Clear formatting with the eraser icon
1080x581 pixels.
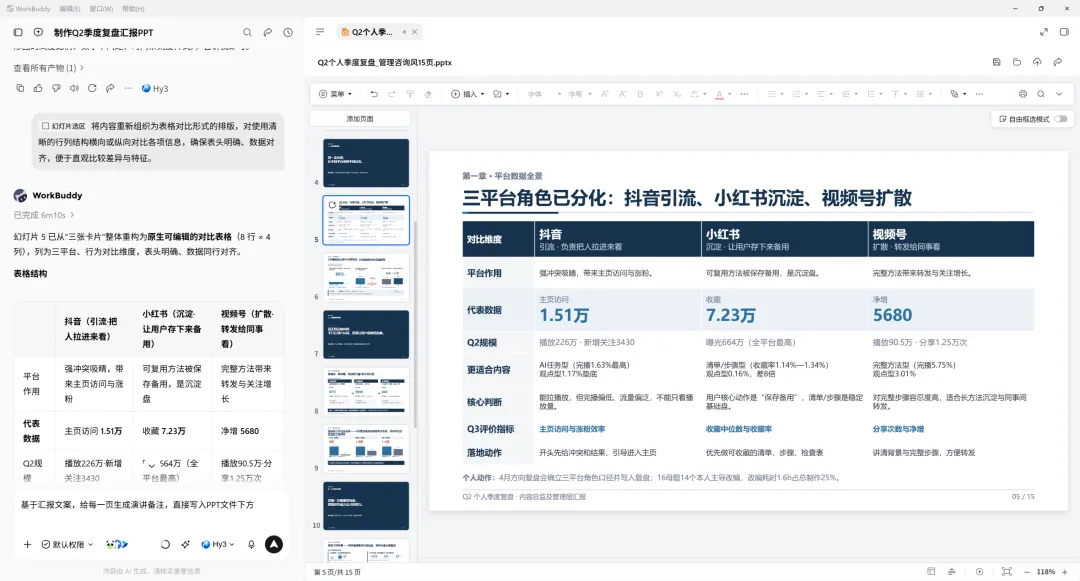coord(428,94)
